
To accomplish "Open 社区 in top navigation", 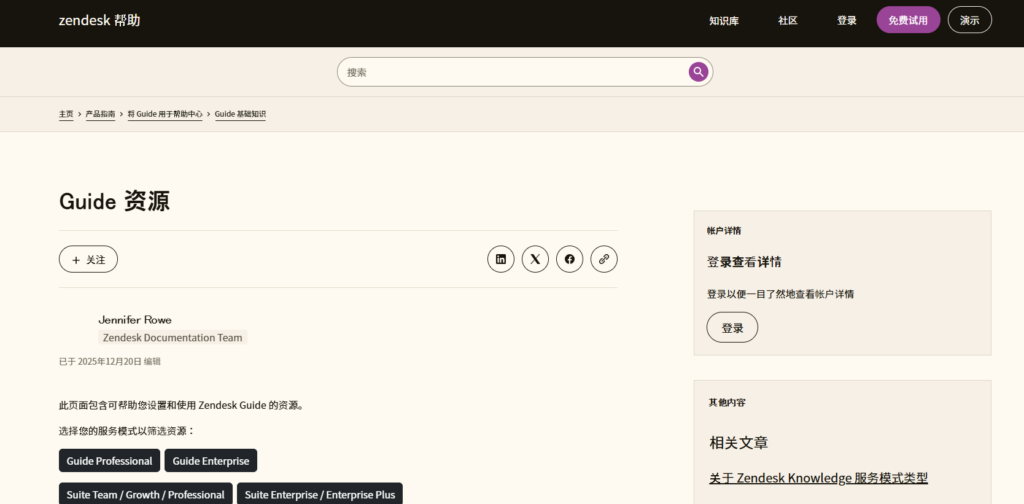I will 787,20.
